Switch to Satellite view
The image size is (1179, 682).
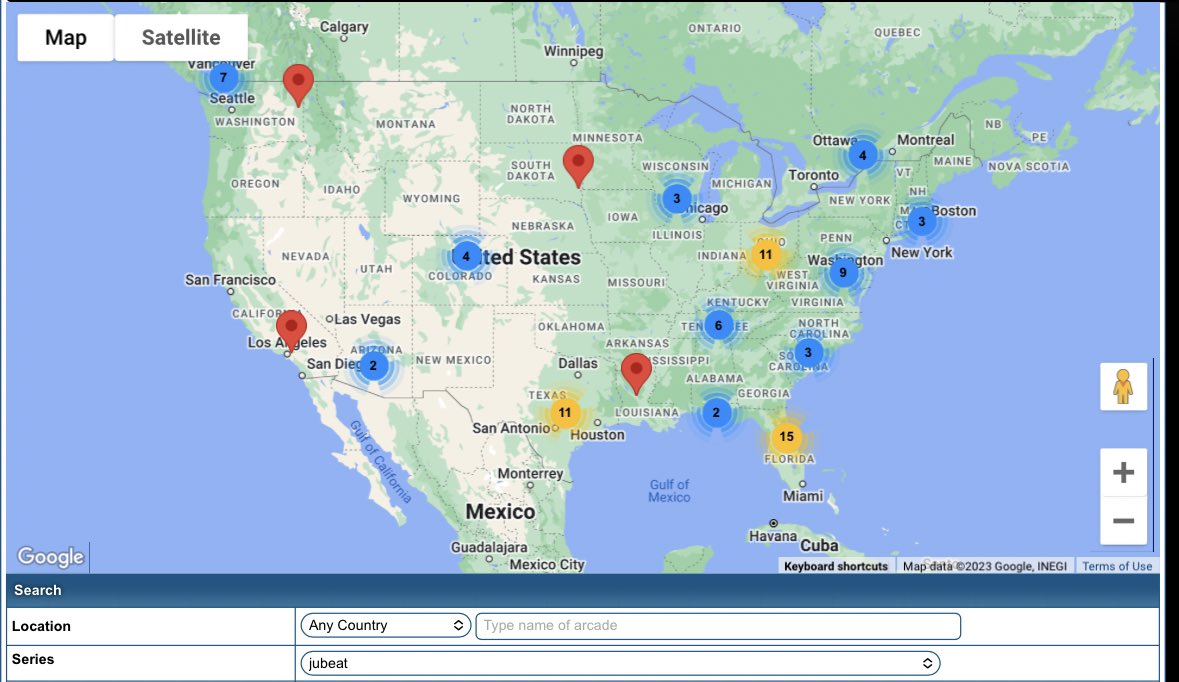181,38
